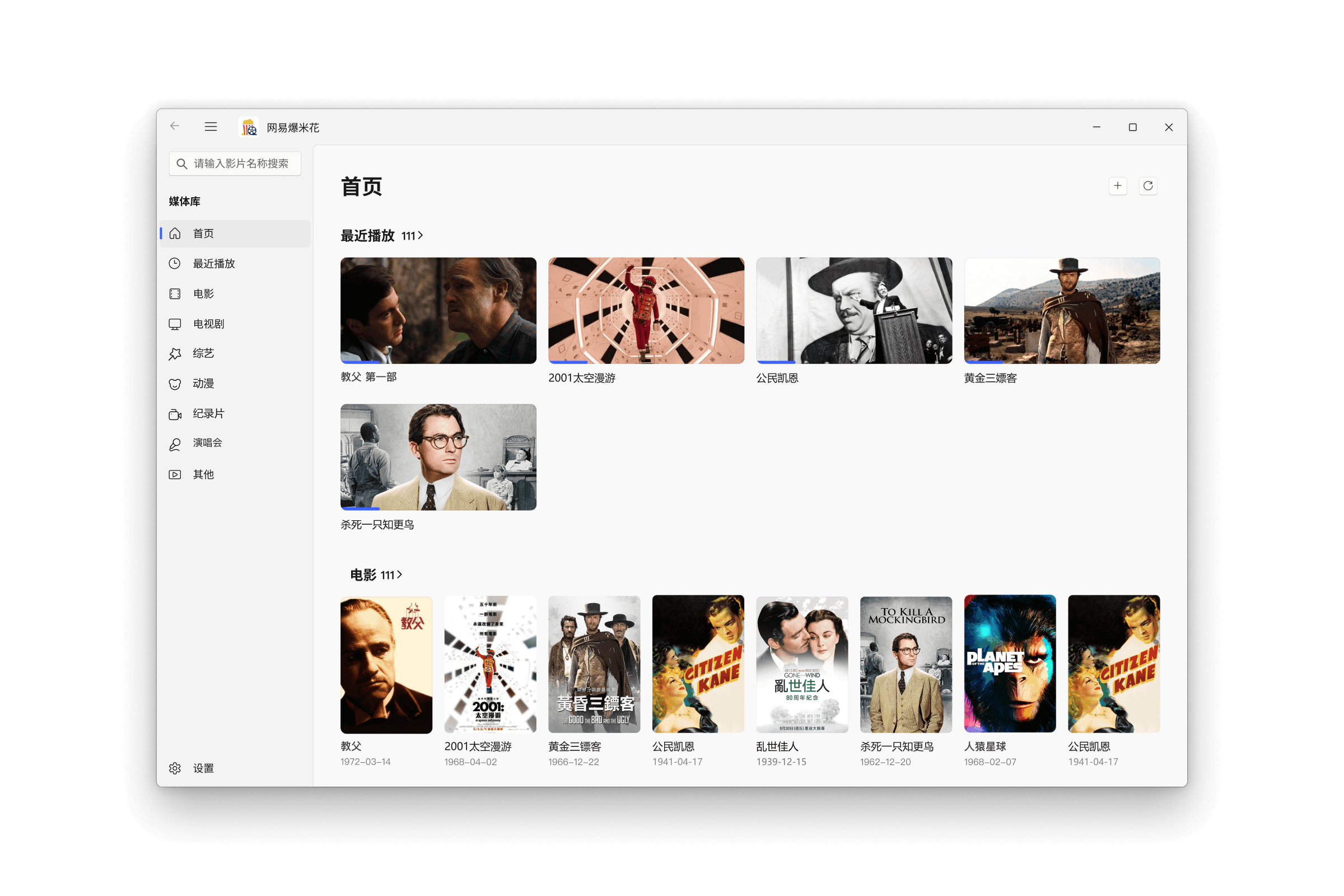
Task: Click the NetEase popcorn app logo
Action: coord(249,127)
